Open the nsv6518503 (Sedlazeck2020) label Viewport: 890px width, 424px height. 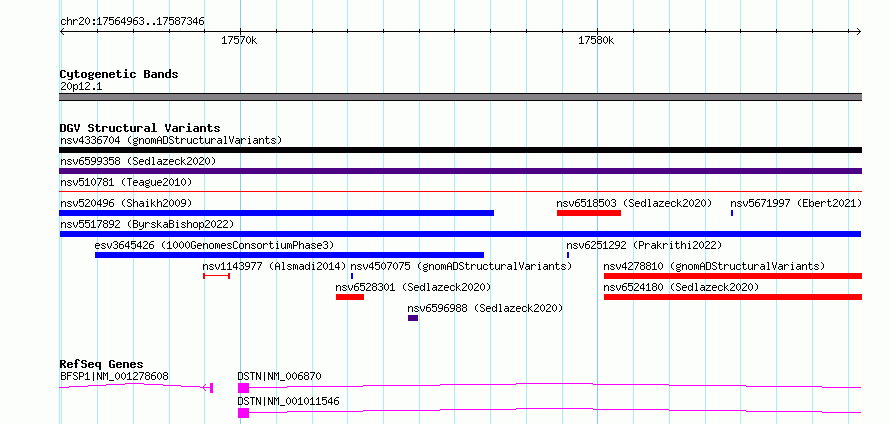[x=634, y=203]
